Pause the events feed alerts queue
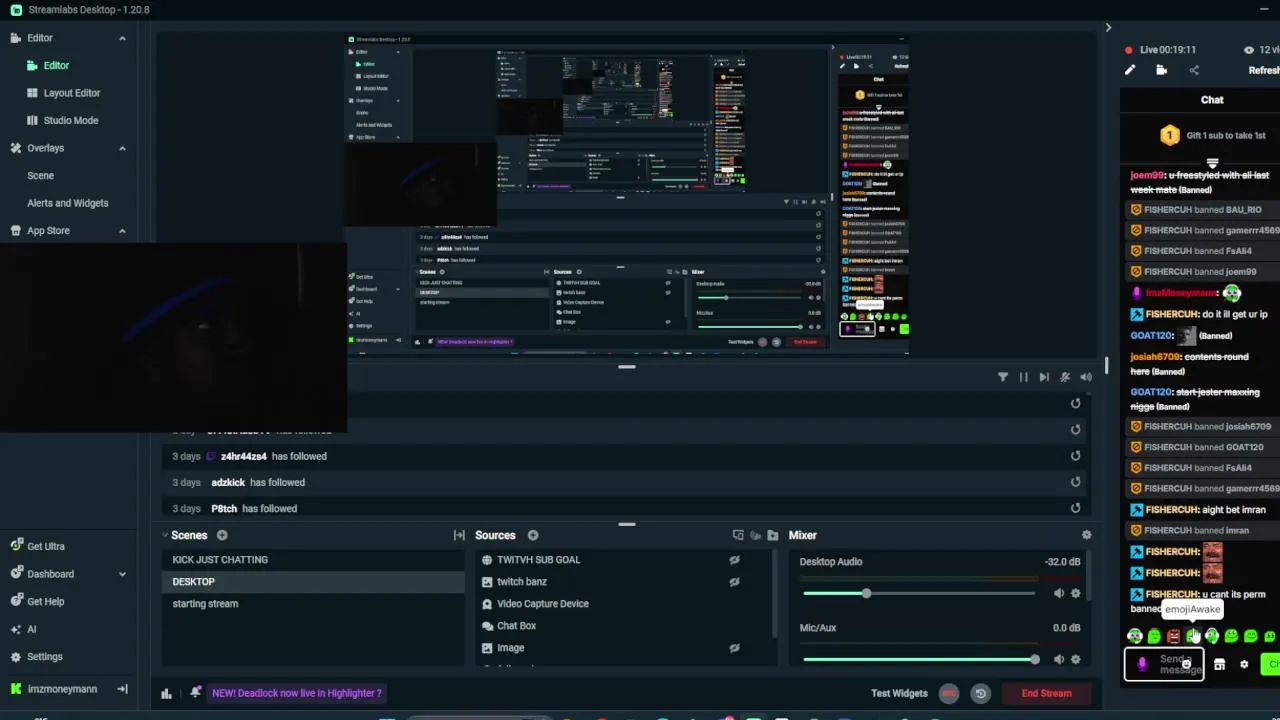 click(x=1023, y=377)
